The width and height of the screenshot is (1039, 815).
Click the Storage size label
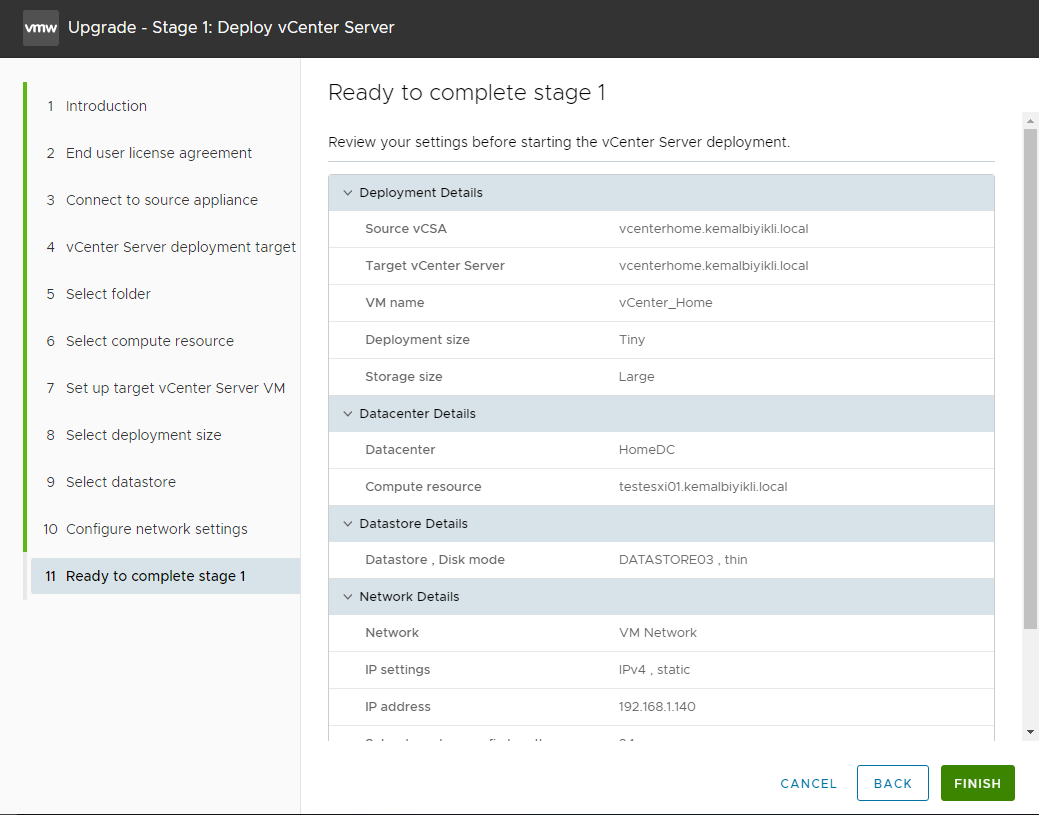click(x=404, y=377)
